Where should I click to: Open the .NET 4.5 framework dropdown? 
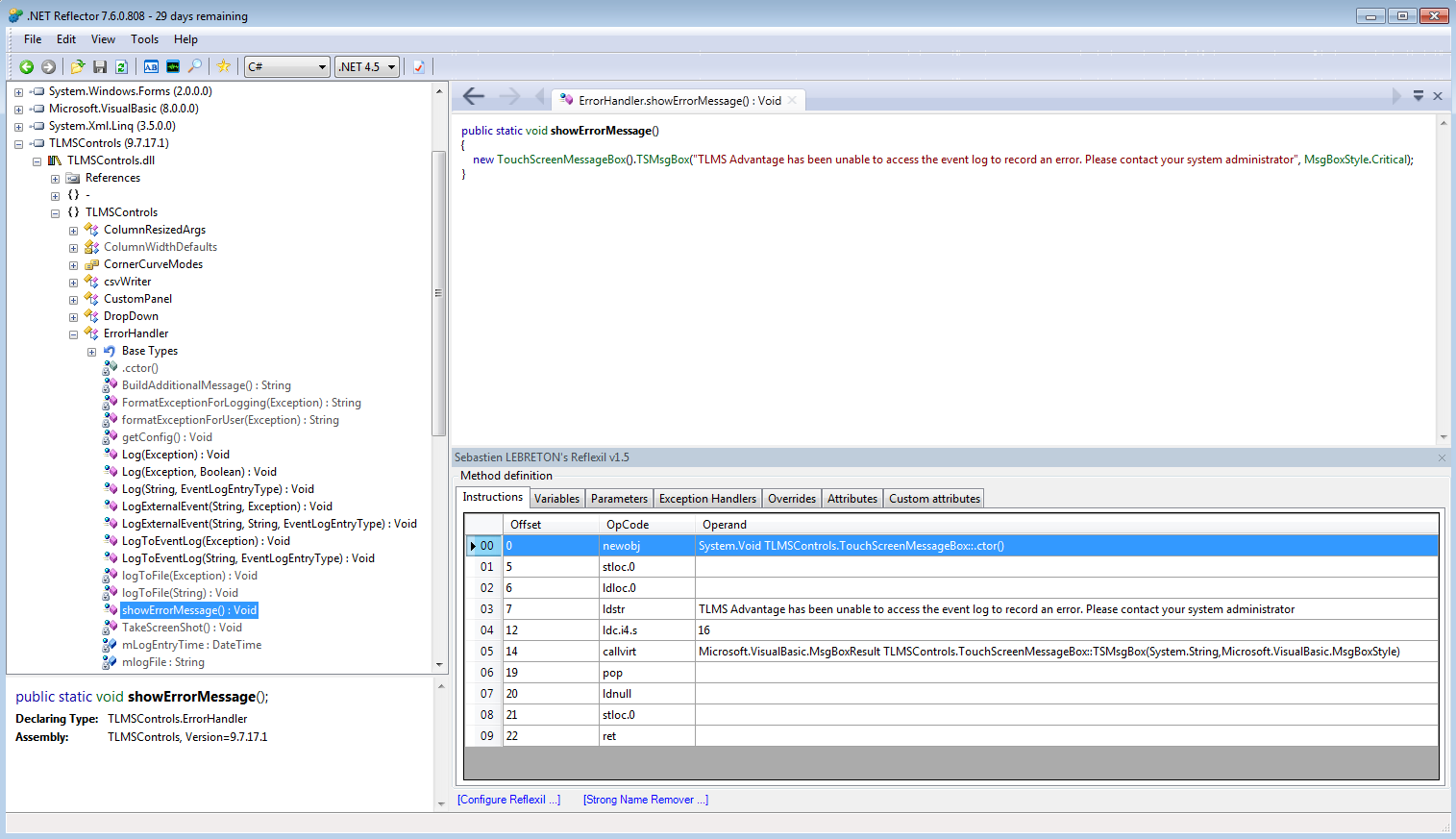point(367,67)
